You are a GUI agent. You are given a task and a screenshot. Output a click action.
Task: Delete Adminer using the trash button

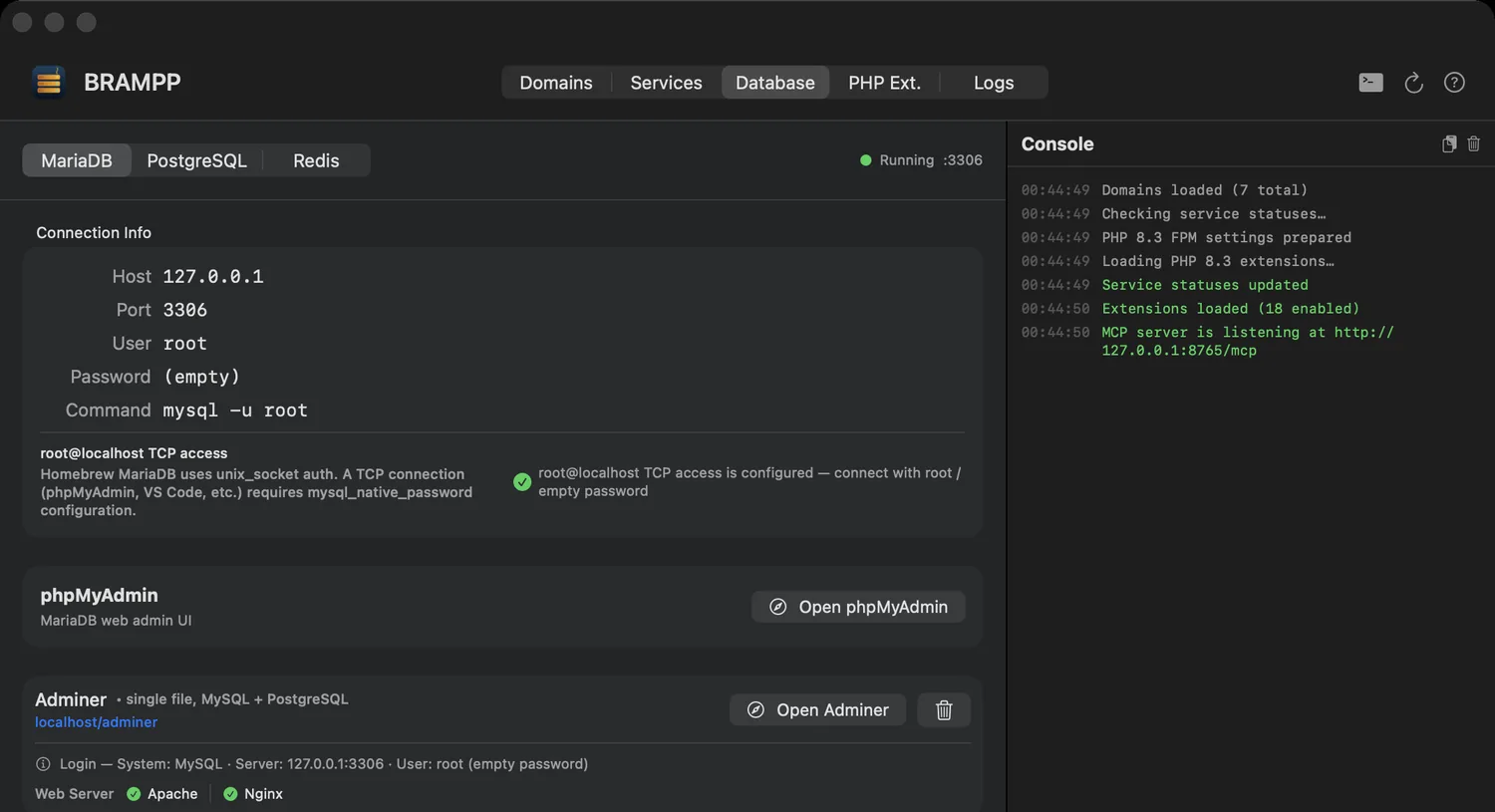click(944, 710)
